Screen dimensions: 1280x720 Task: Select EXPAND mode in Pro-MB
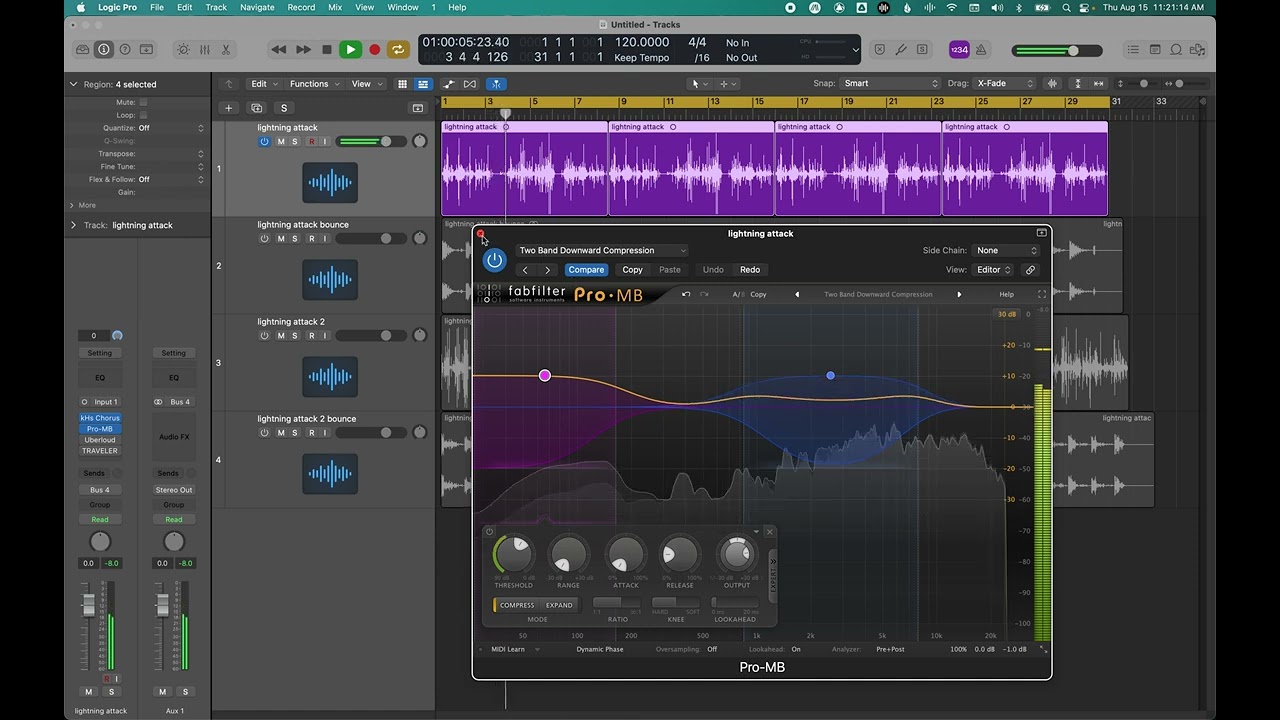(x=559, y=605)
